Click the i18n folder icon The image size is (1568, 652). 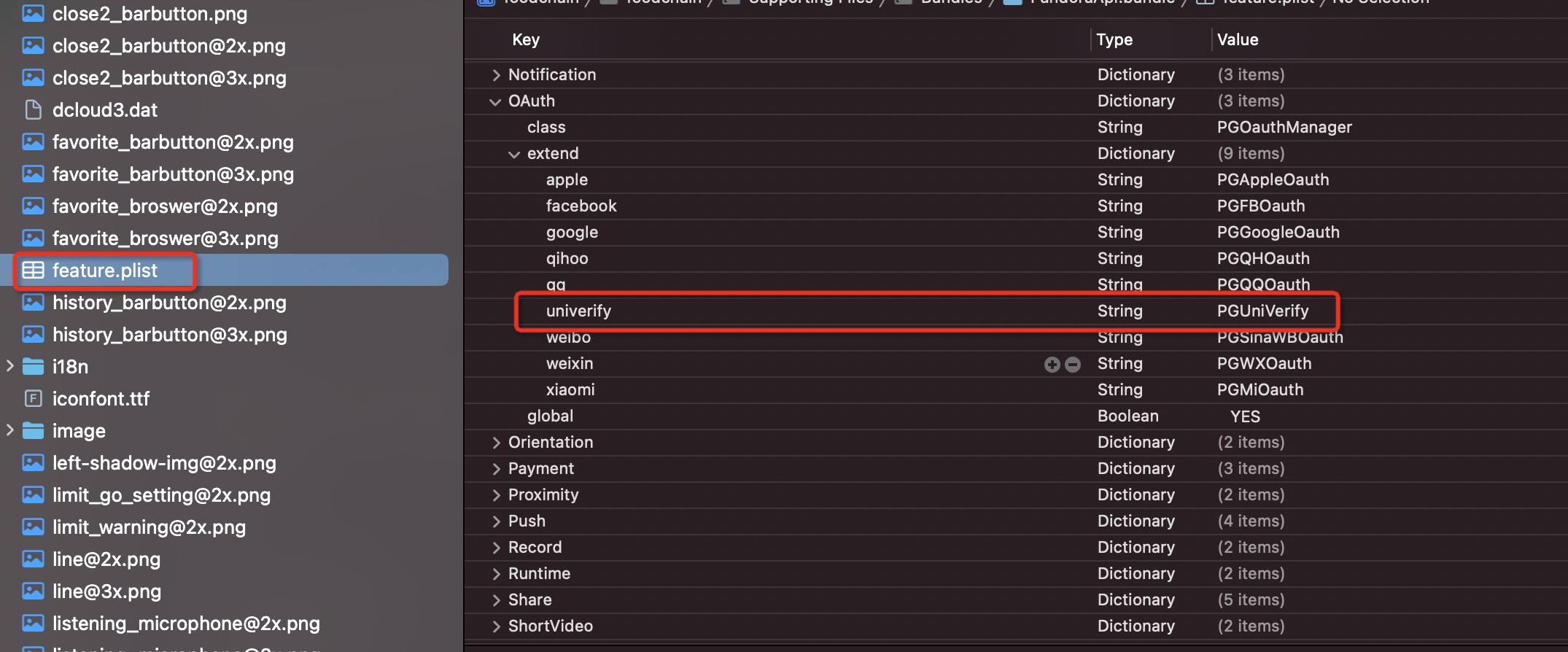pos(33,367)
